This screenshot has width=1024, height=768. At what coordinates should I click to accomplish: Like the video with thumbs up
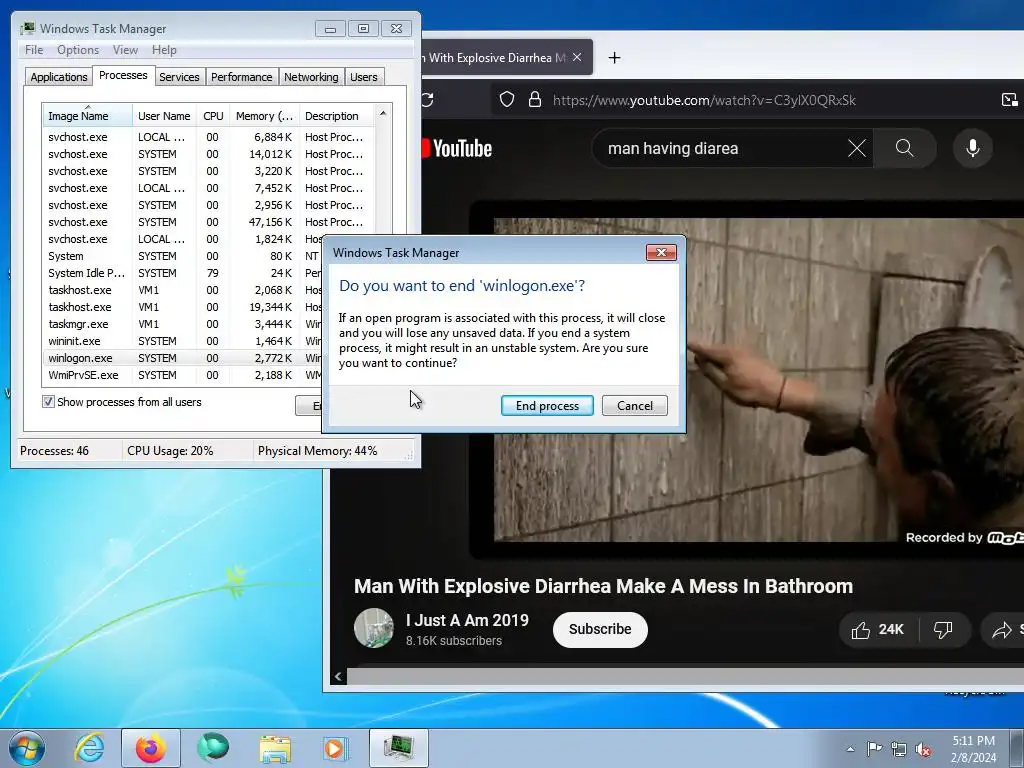click(x=878, y=630)
